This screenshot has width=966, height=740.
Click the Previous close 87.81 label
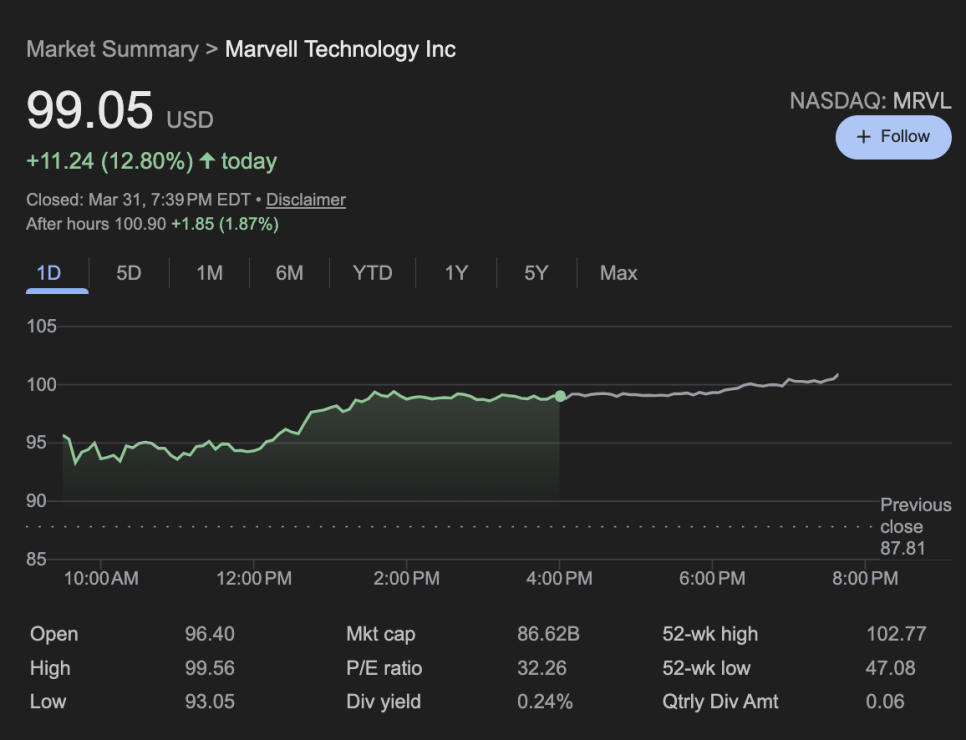902,527
